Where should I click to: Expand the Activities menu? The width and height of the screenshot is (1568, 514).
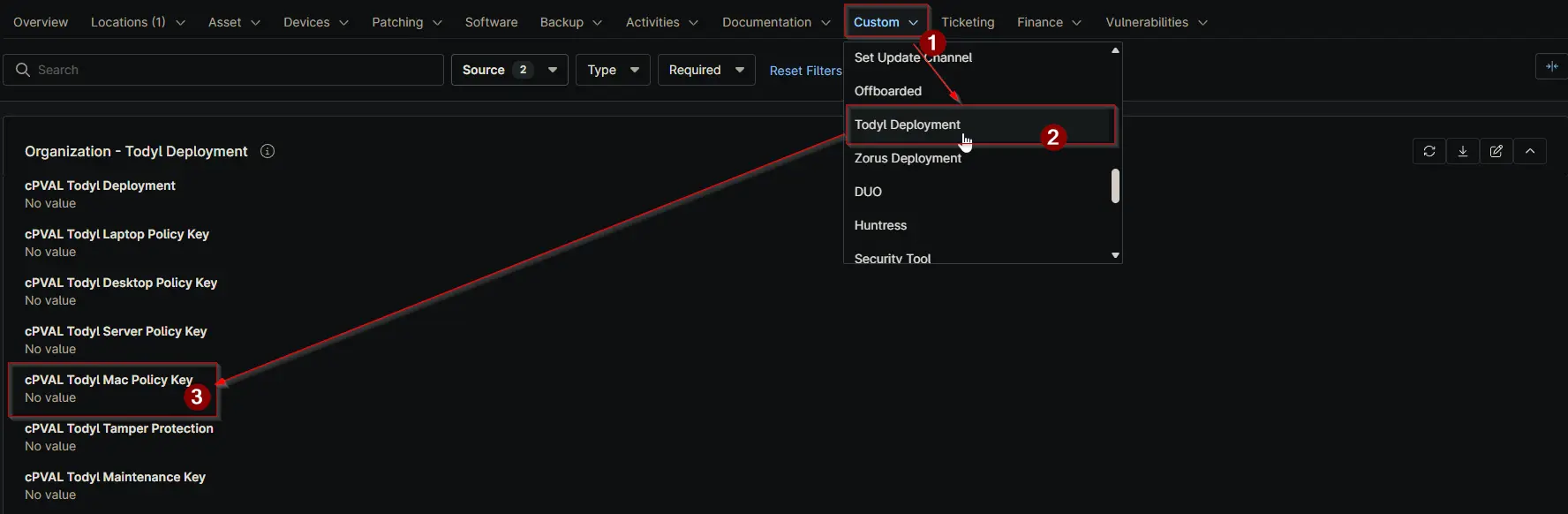pos(662,22)
